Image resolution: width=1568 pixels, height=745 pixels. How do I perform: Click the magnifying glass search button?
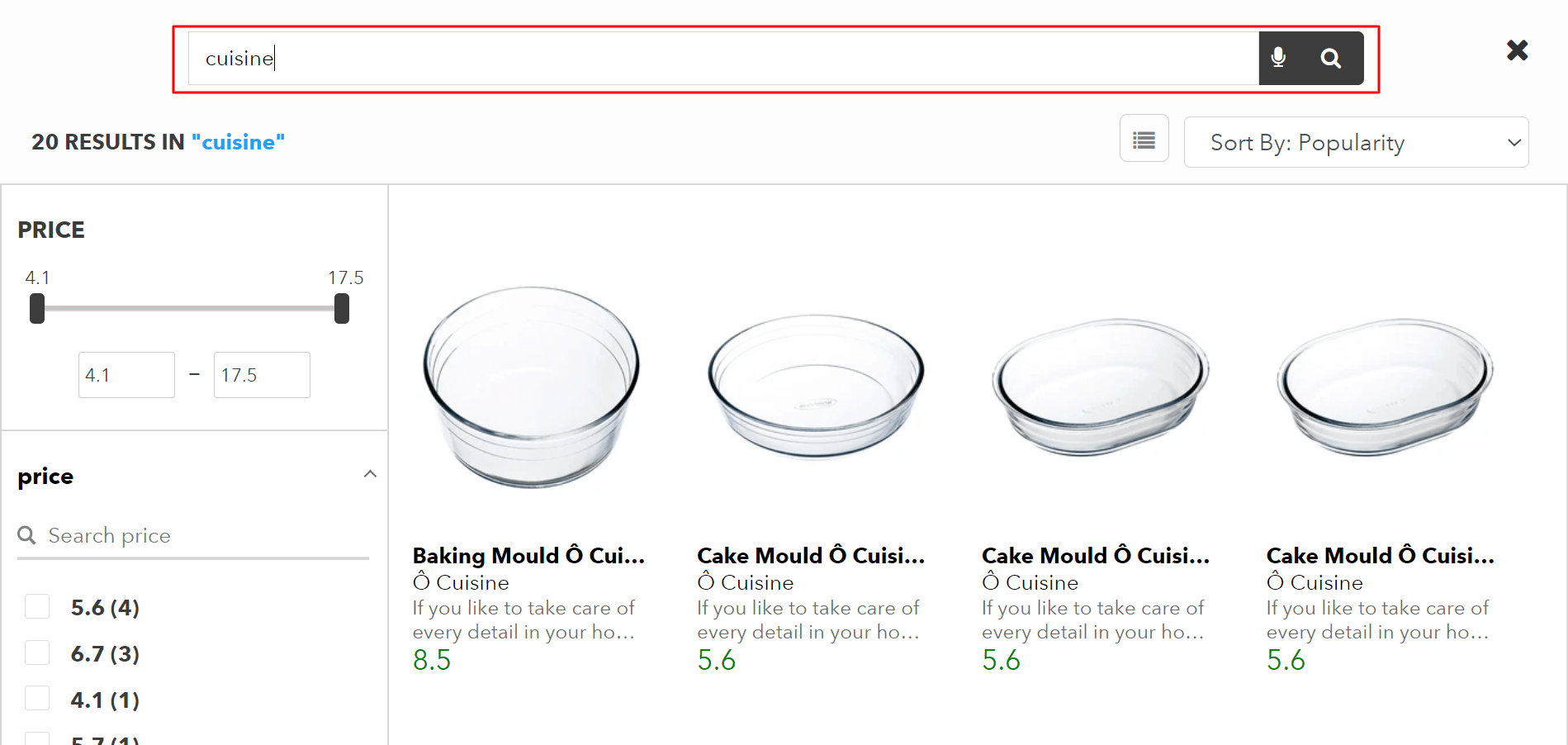pyautogui.click(x=1330, y=58)
